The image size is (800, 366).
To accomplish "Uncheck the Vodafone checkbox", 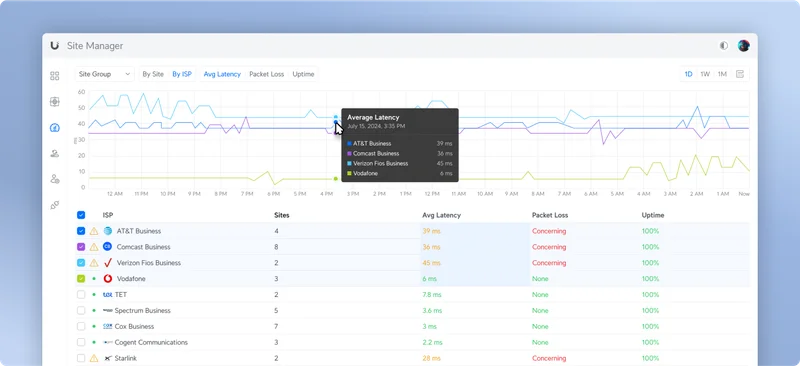I will pos(81,279).
